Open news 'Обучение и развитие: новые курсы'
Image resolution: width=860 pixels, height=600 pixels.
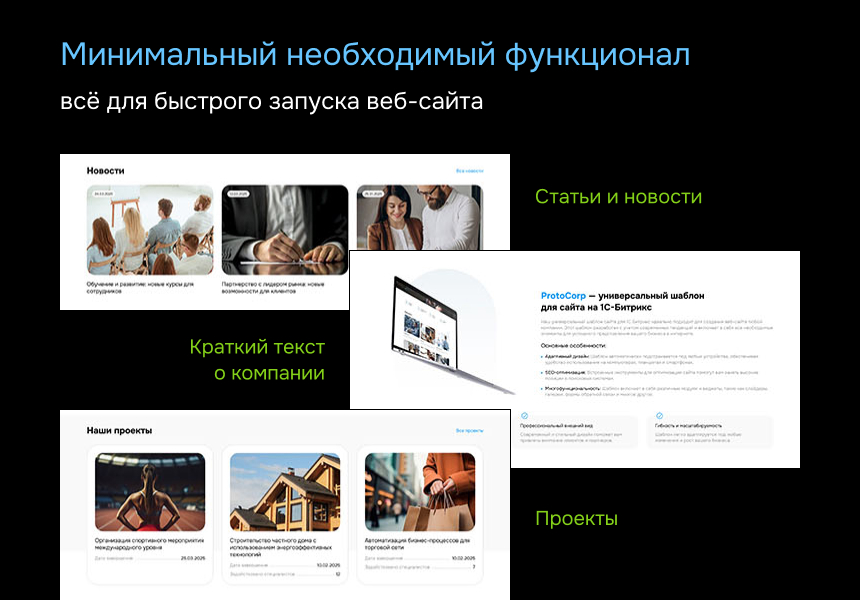coord(139,287)
